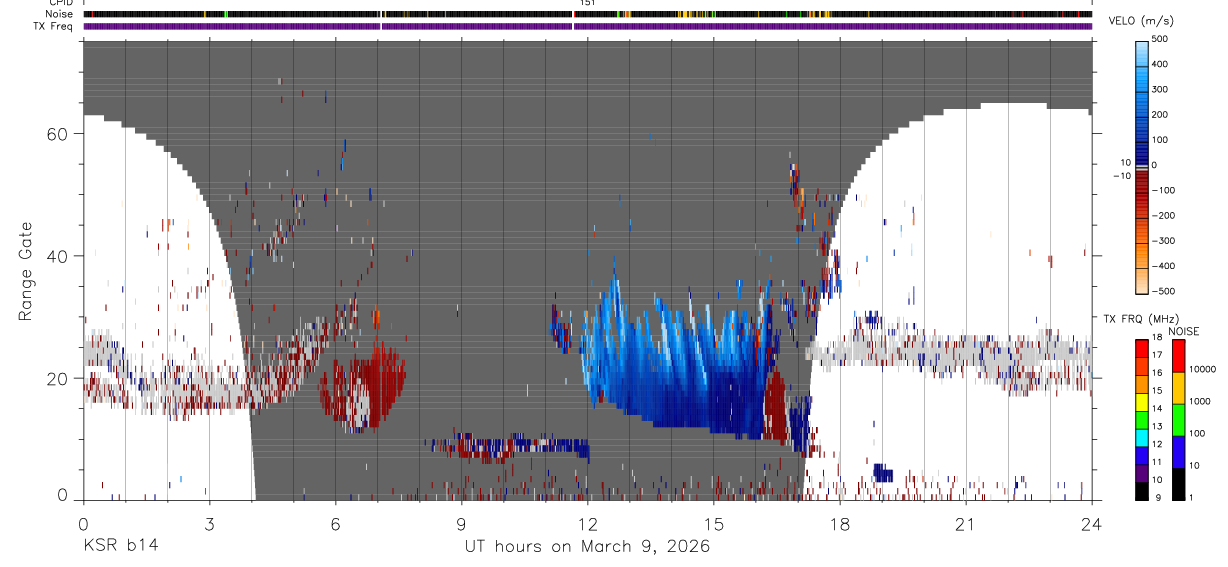1228x567 pixels.
Task: Click the 1000 label in NOISE legend
Action: (x=1200, y=401)
